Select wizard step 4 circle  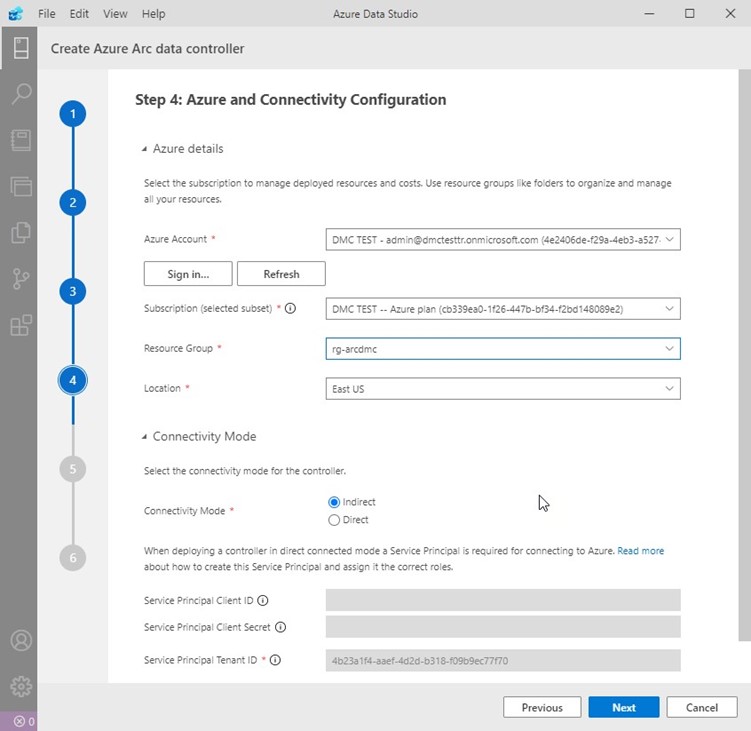pyautogui.click(x=73, y=380)
